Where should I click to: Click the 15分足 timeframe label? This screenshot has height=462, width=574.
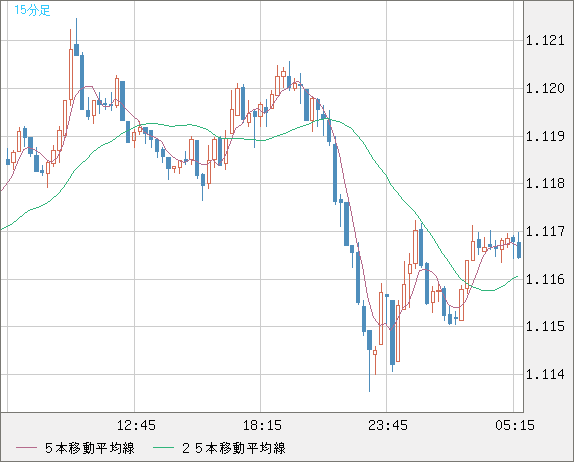(x=32, y=10)
